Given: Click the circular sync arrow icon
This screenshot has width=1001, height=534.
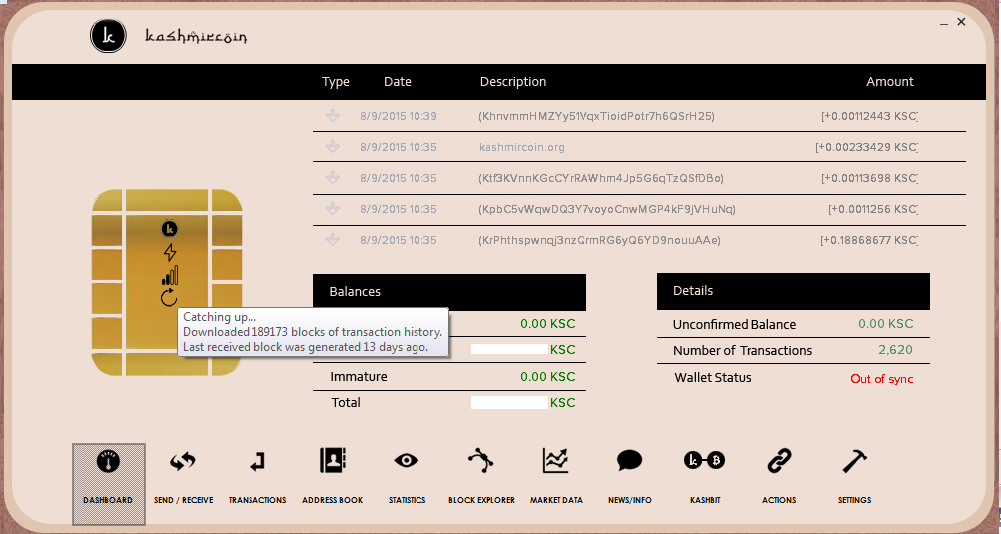Looking at the screenshot, I should point(169,297).
